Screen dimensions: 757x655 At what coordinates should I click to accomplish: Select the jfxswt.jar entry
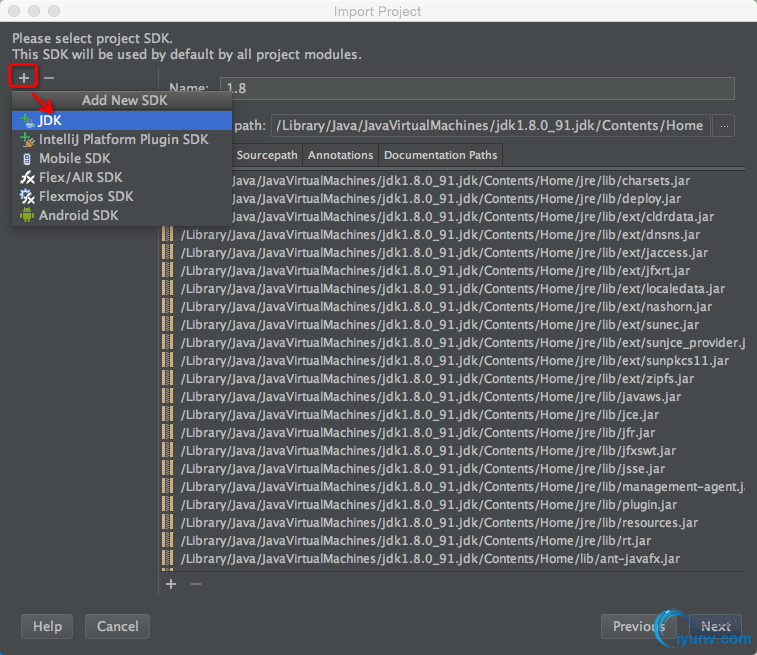pos(454,451)
